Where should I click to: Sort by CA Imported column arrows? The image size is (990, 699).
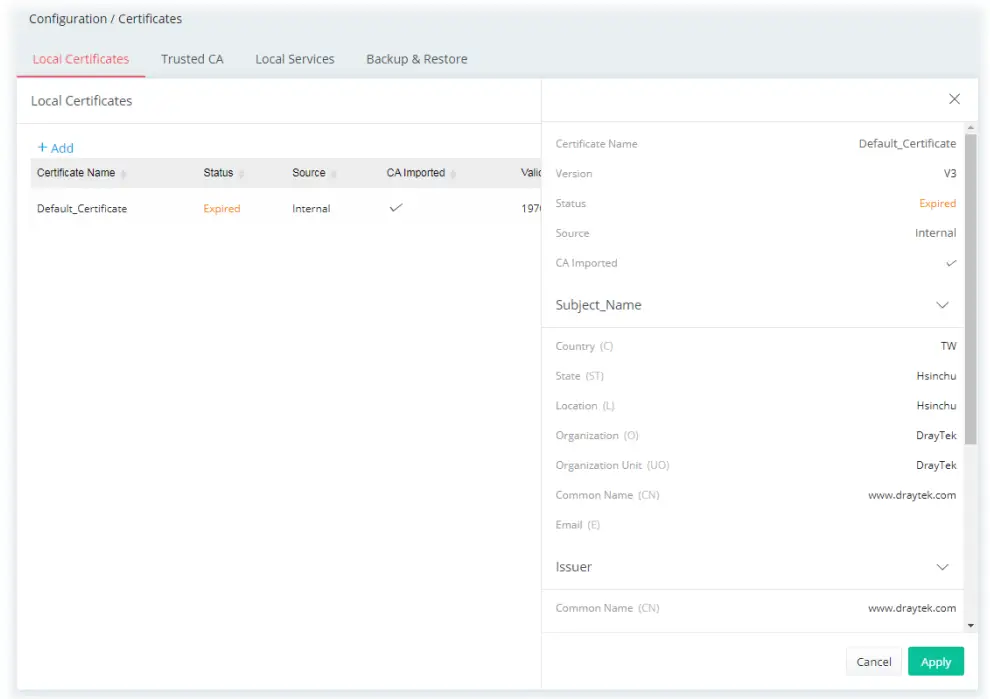click(x=453, y=174)
